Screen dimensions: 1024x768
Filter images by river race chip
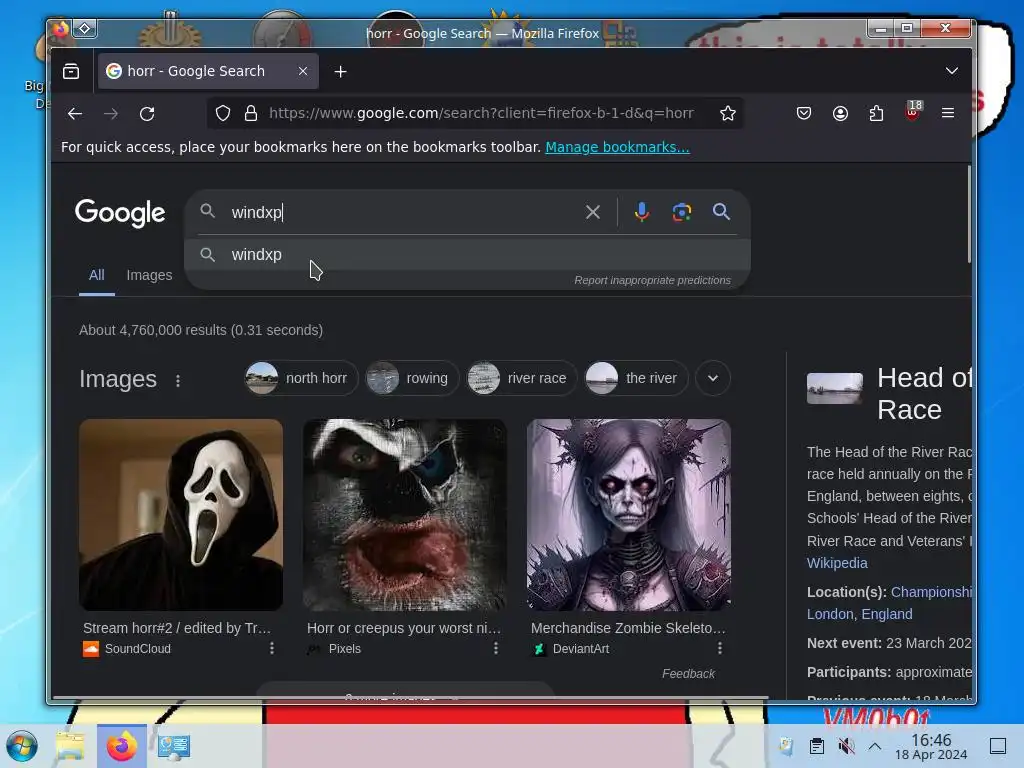[x=521, y=378]
